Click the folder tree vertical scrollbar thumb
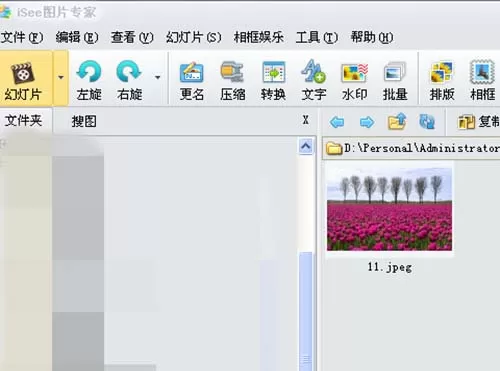The width and height of the screenshot is (500, 371). click(306, 310)
